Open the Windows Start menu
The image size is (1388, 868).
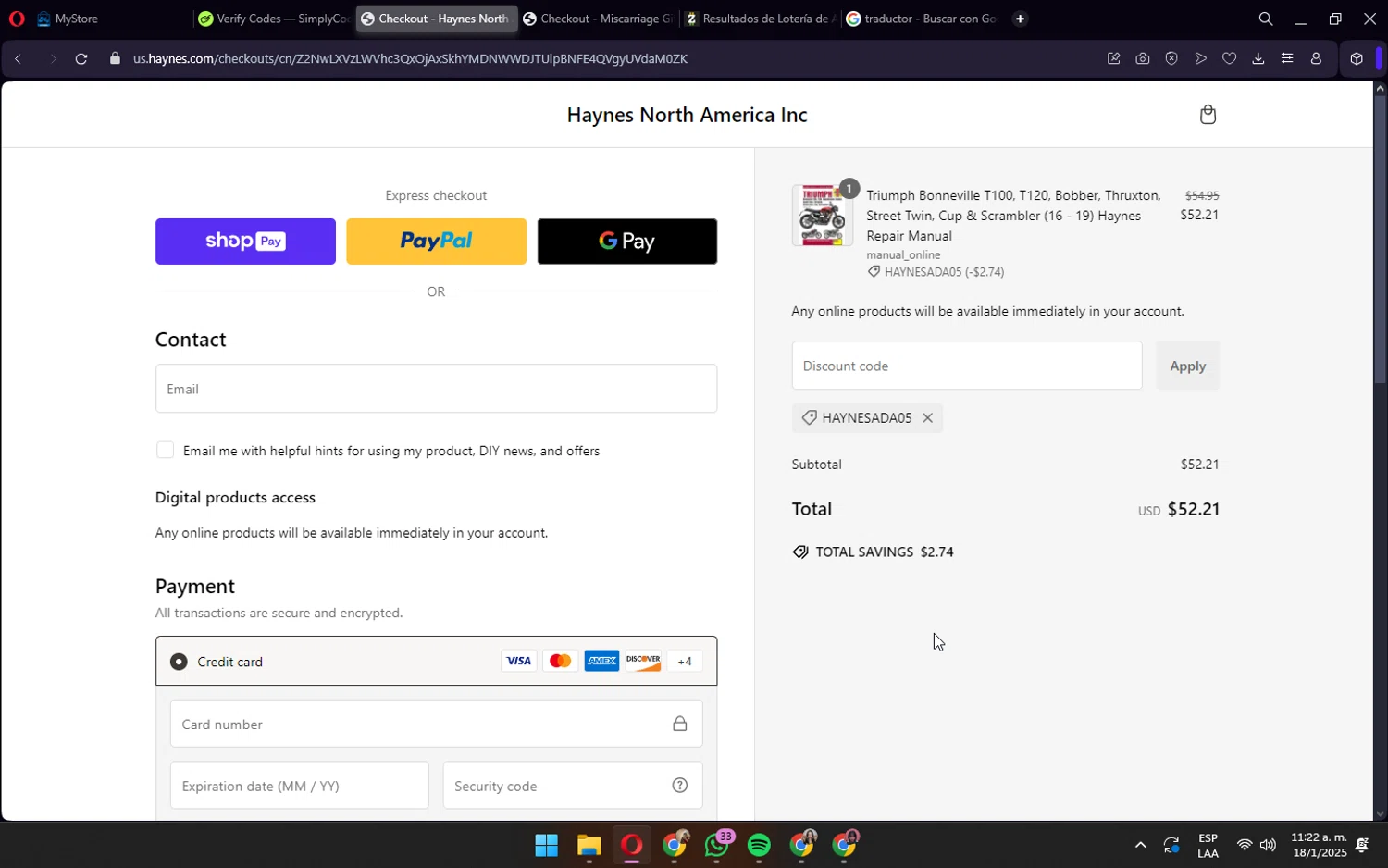pyautogui.click(x=546, y=845)
